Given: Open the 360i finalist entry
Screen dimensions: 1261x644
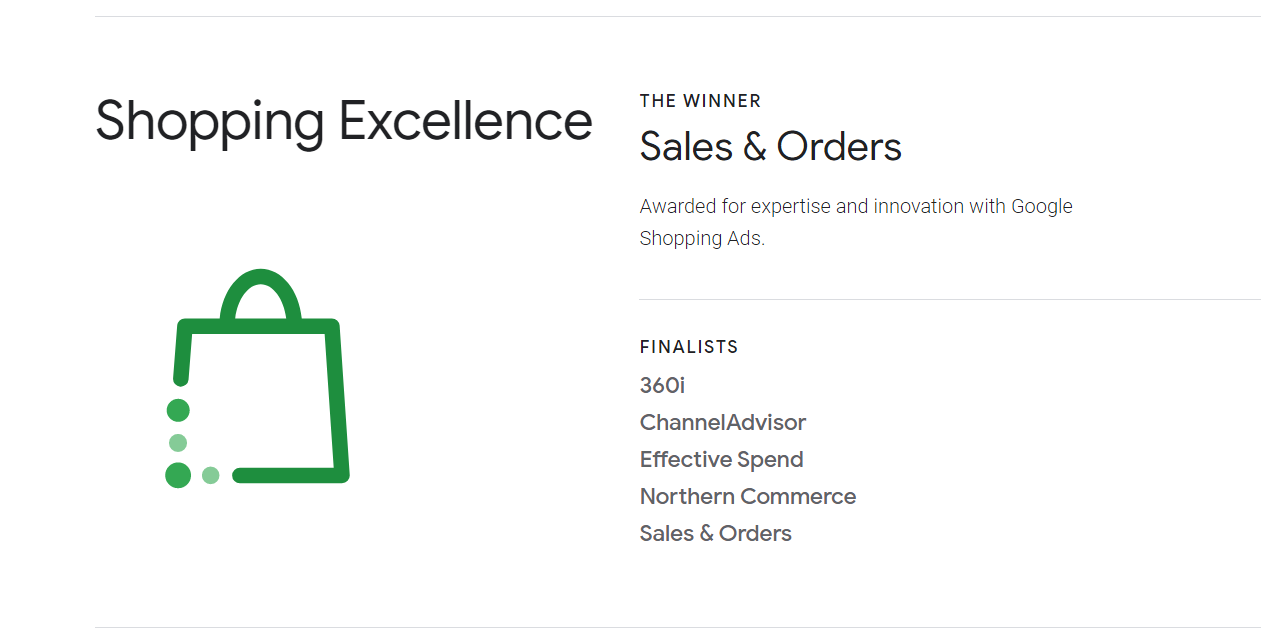Looking at the screenshot, I should (662, 385).
